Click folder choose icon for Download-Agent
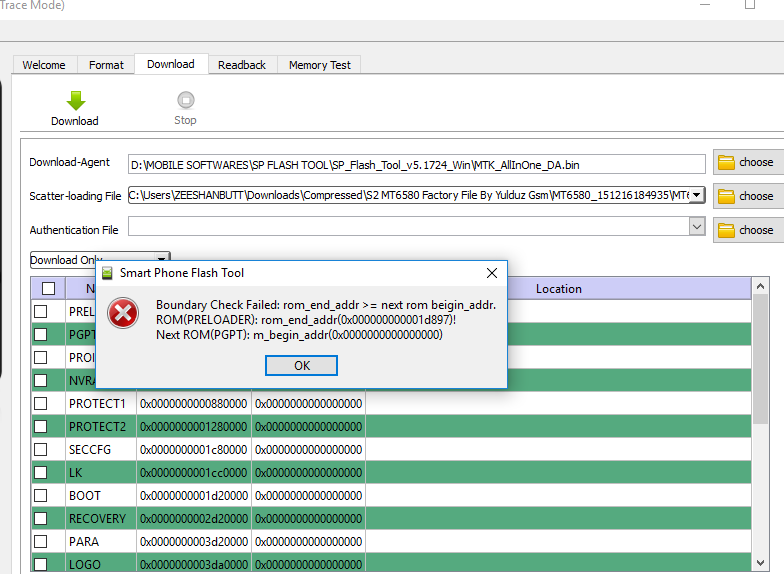784x574 pixels. click(x=727, y=162)
